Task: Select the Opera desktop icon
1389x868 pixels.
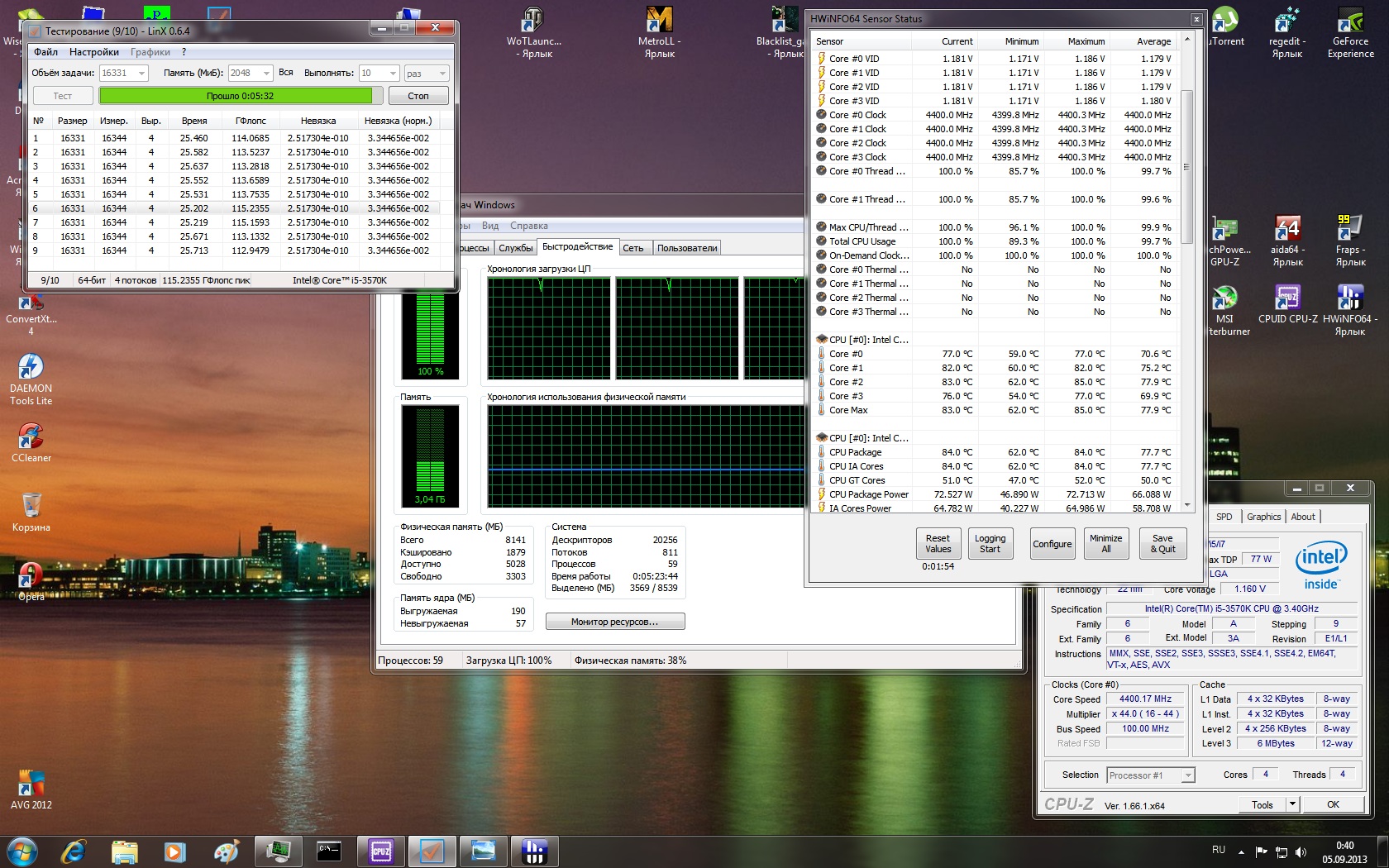Action: [31, 582]
